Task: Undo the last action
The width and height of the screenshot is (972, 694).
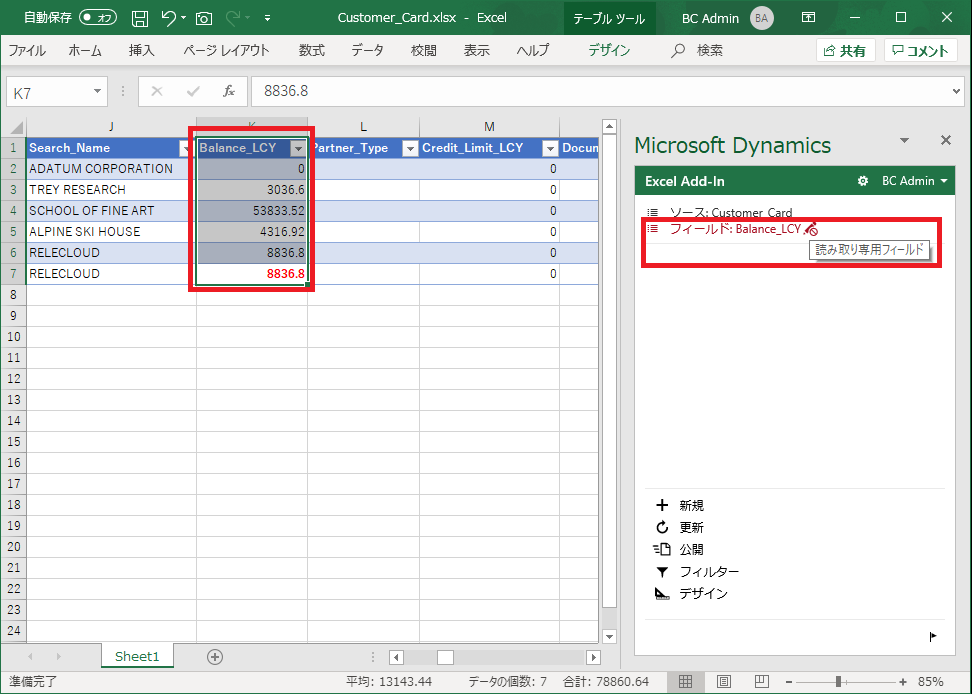Action: tap(168, 17)
